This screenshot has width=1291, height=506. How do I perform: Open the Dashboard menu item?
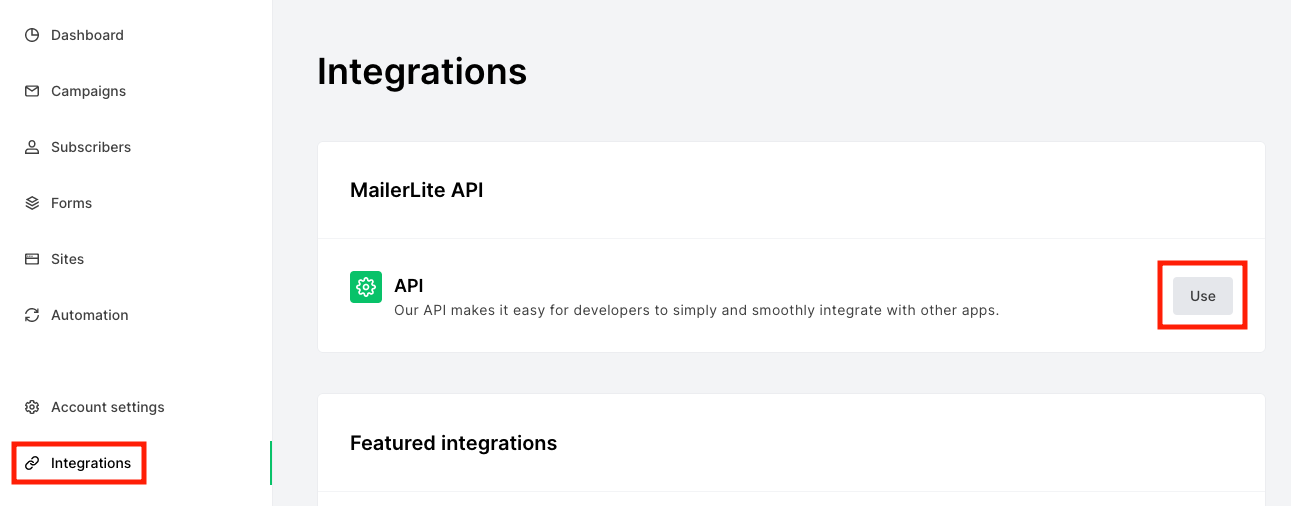87,35
